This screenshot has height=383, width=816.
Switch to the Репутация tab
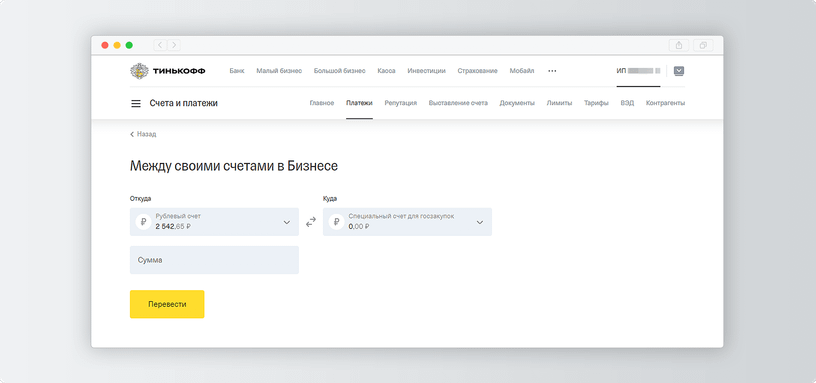click(x=401, y=103)
